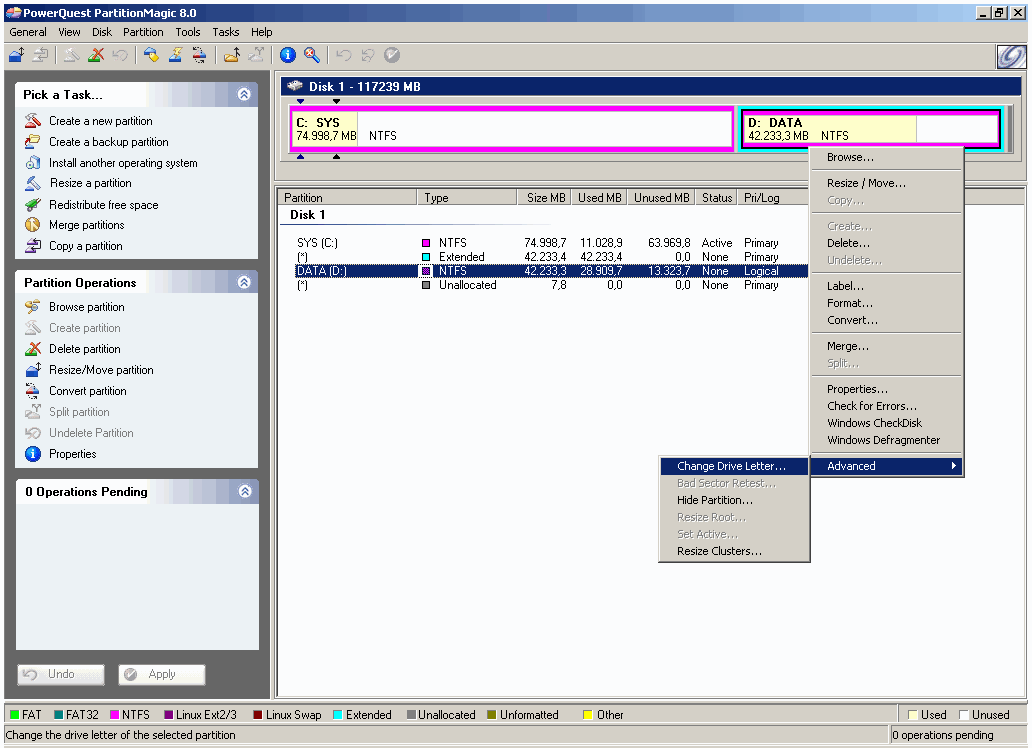Viewport: 1032px width, 748px height.
Task: Click the Resize a partition task link
Action: 91,183
